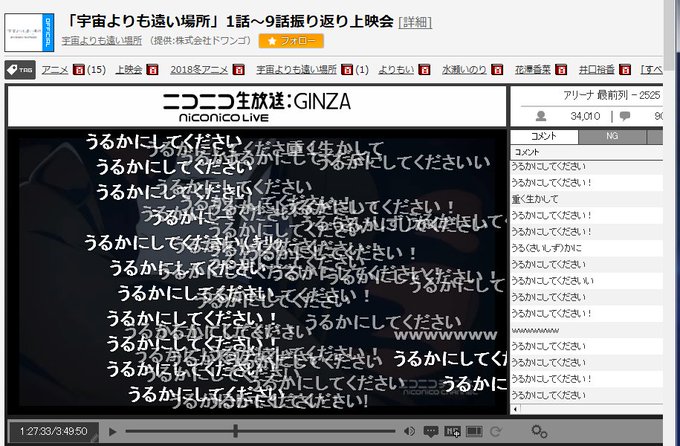The height and width of the screenshot is (446, 680).
Task: Open the 井口裕香 tag link
Action: tap(597, 69)
